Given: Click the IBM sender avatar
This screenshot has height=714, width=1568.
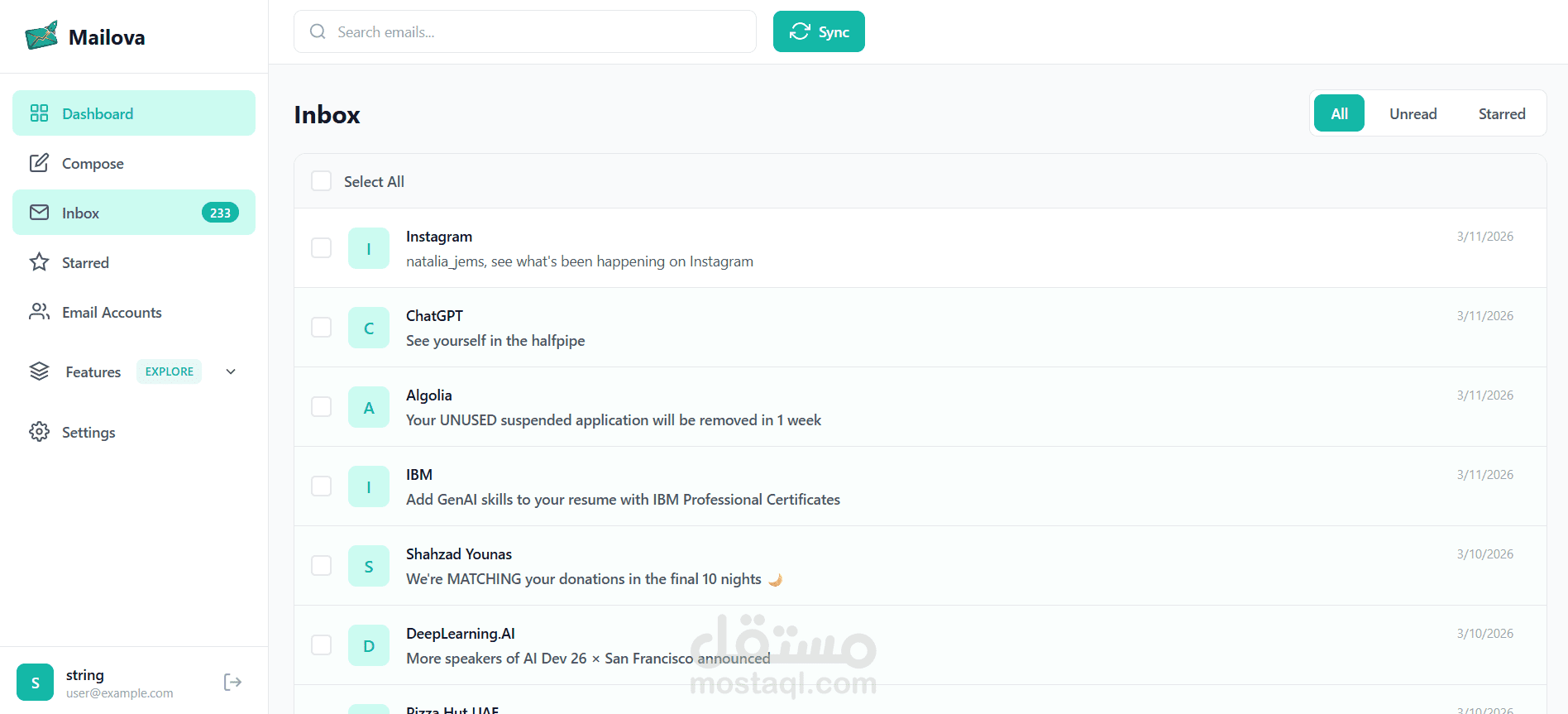Looking at the screenshot, I should [369, 486].
